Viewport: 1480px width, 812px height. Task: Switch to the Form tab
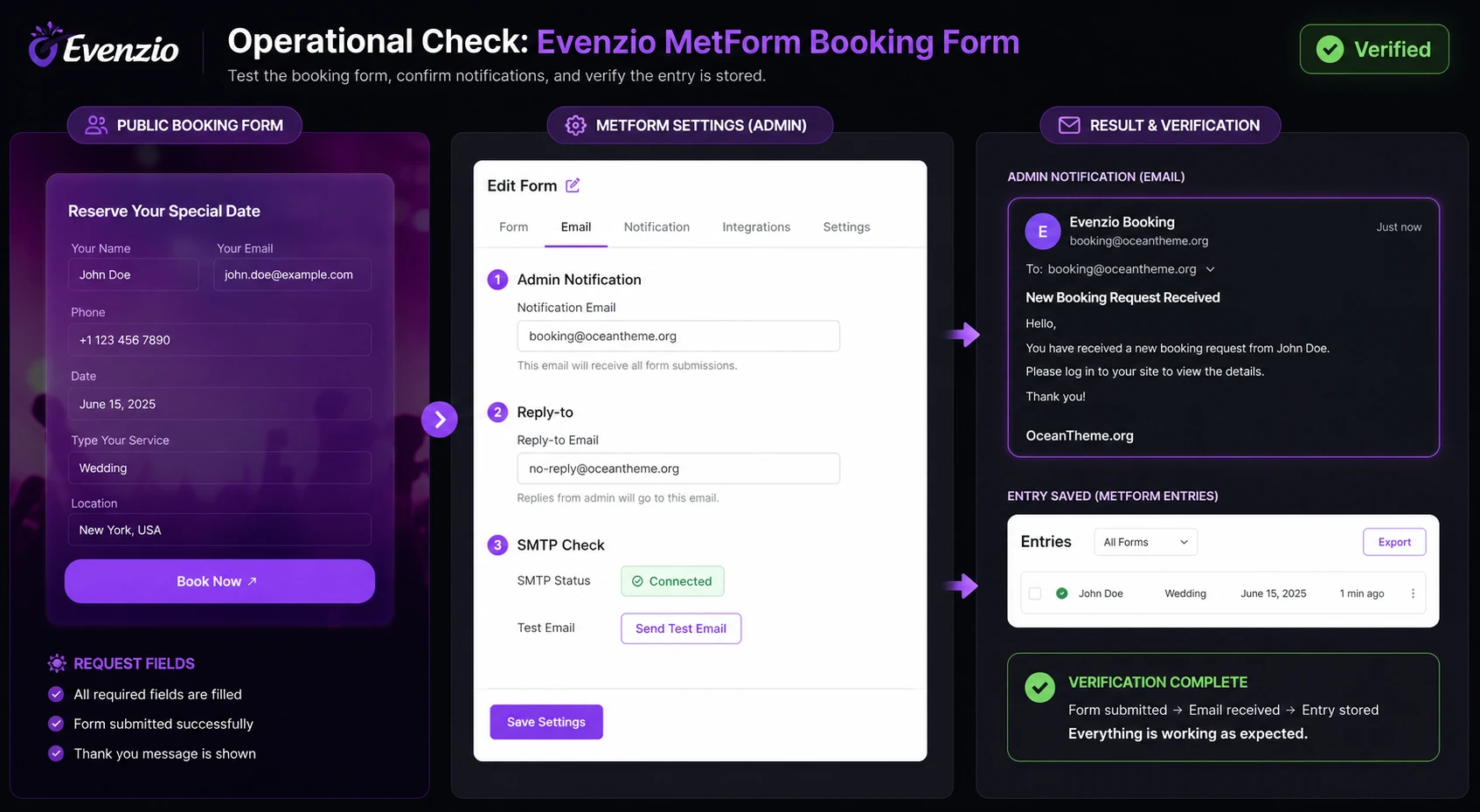tap(513, 227)
